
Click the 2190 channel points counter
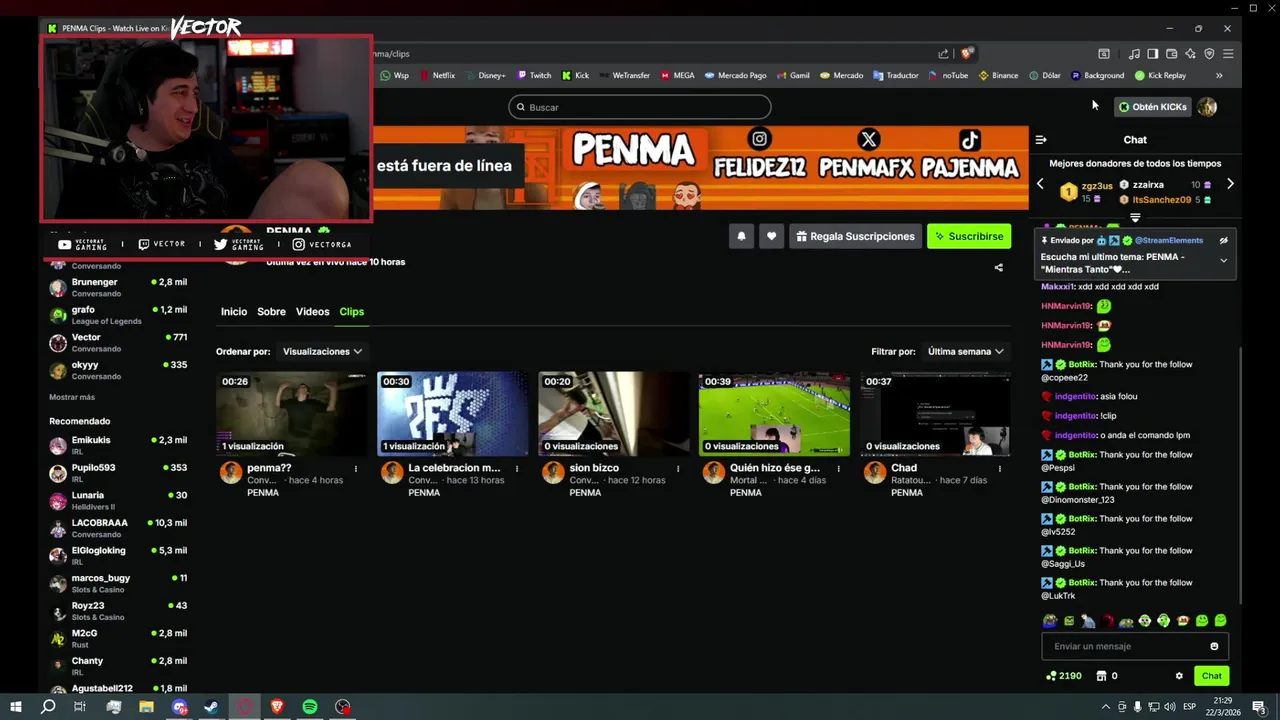tap(1064, 676)
